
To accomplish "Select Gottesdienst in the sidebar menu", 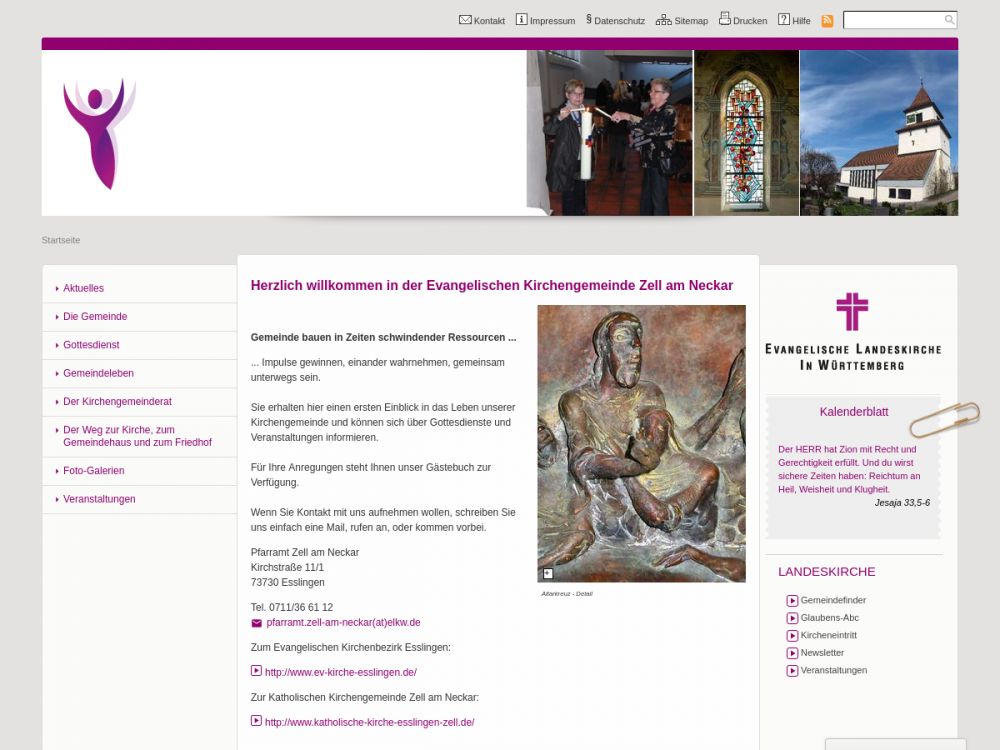I will click(x=91, y=345).
